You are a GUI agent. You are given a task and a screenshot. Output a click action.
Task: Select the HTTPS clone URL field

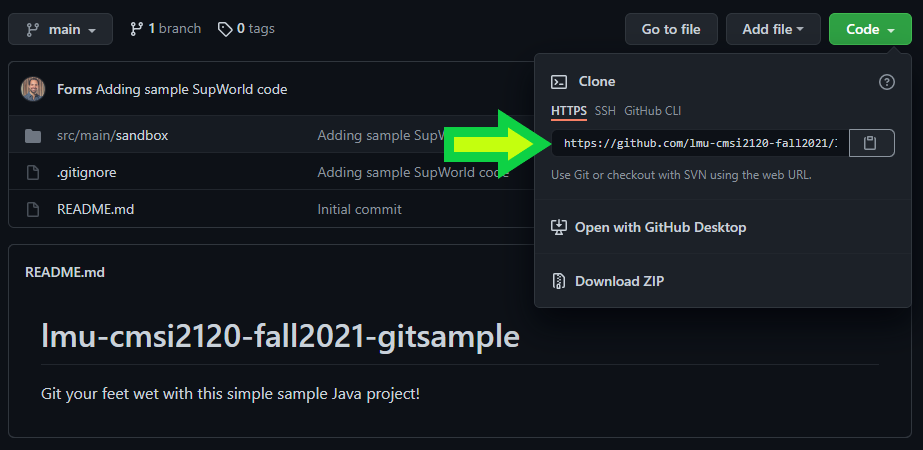click(x=700, y=143)
